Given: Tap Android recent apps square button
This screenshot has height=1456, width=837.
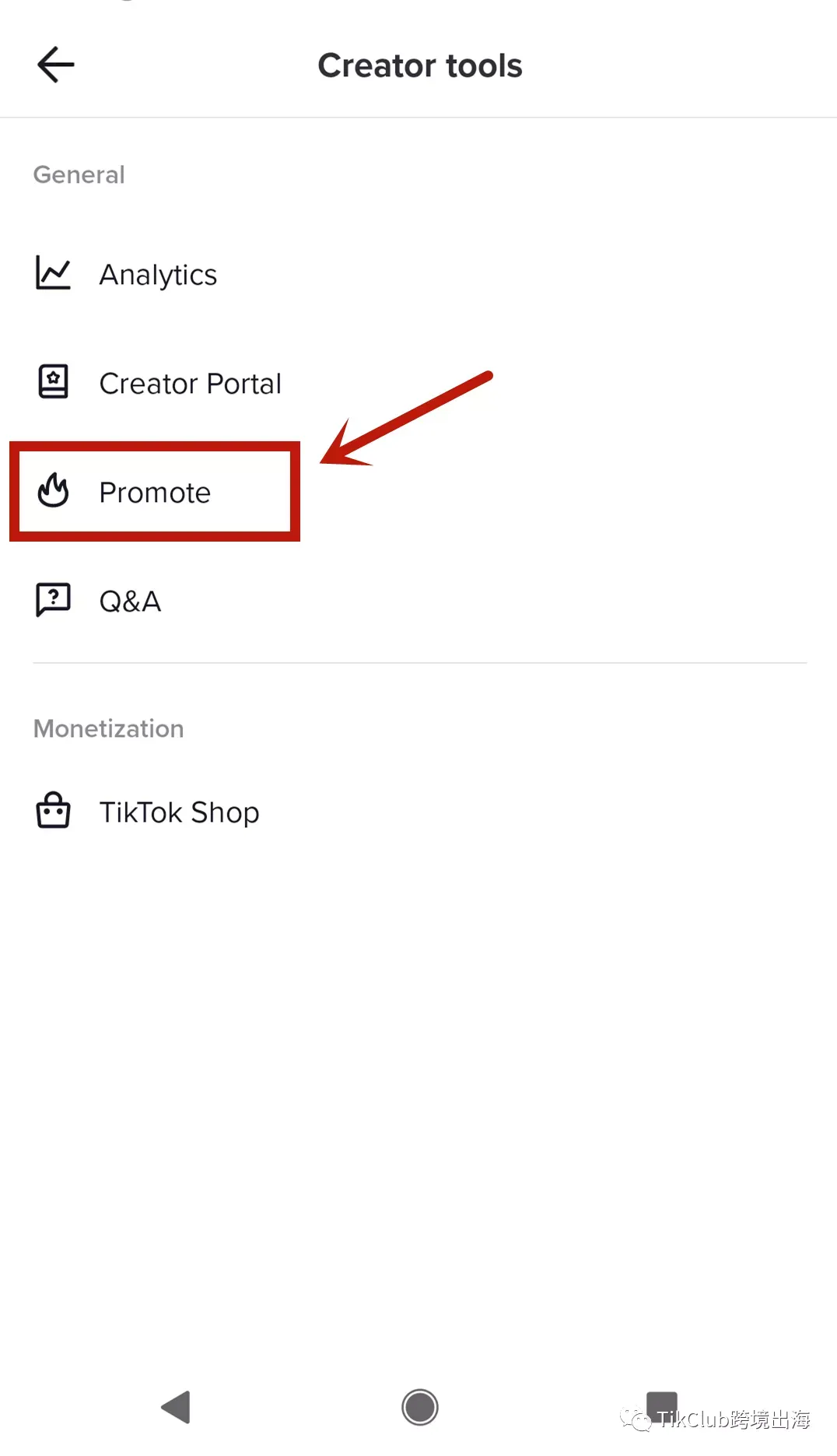Looking at the screenshot, I should coord(662,1405).
